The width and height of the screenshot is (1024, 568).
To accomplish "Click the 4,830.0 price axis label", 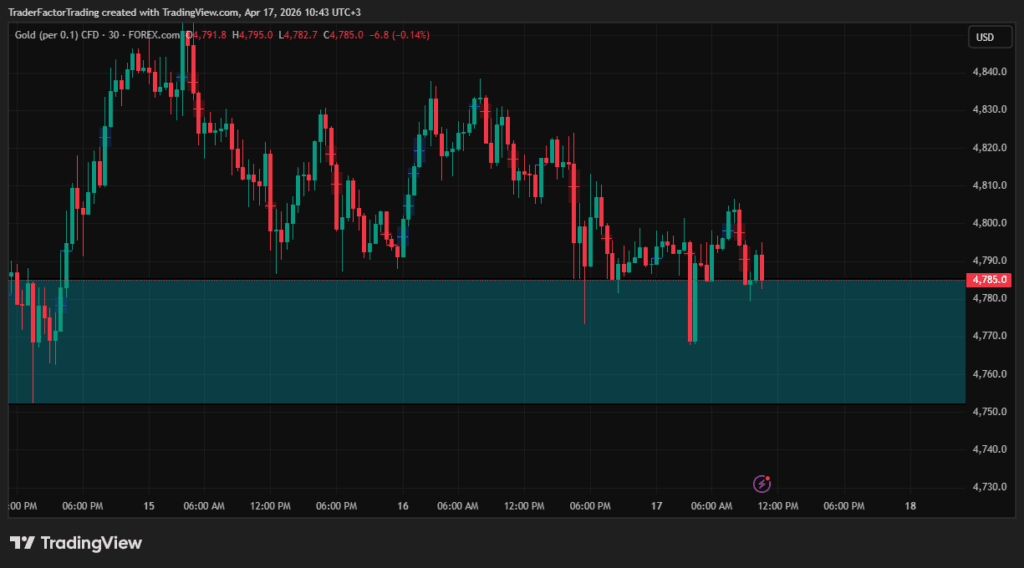I will (989, 110).
